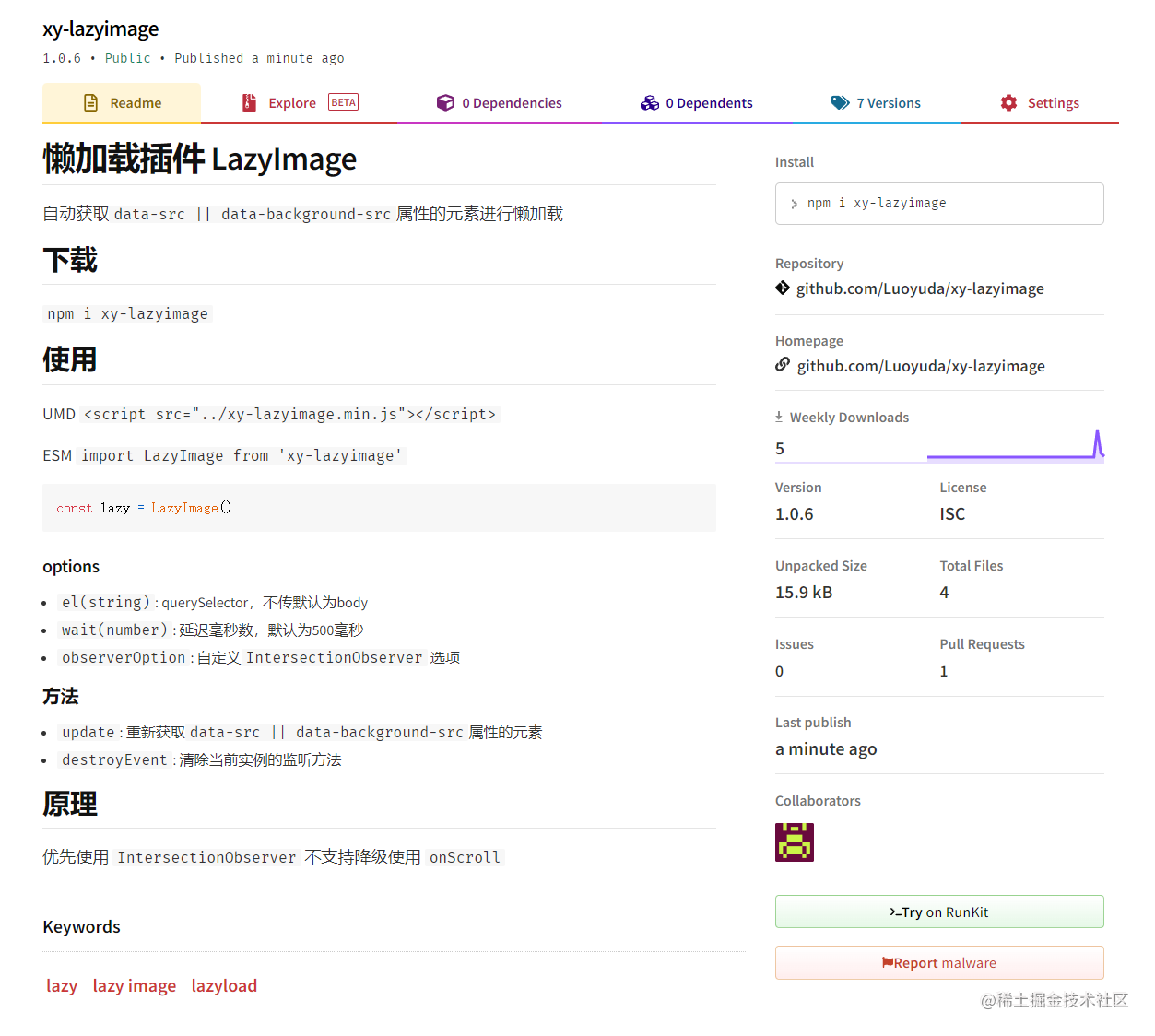Open the Readme tab

click(x=122, y=103)
